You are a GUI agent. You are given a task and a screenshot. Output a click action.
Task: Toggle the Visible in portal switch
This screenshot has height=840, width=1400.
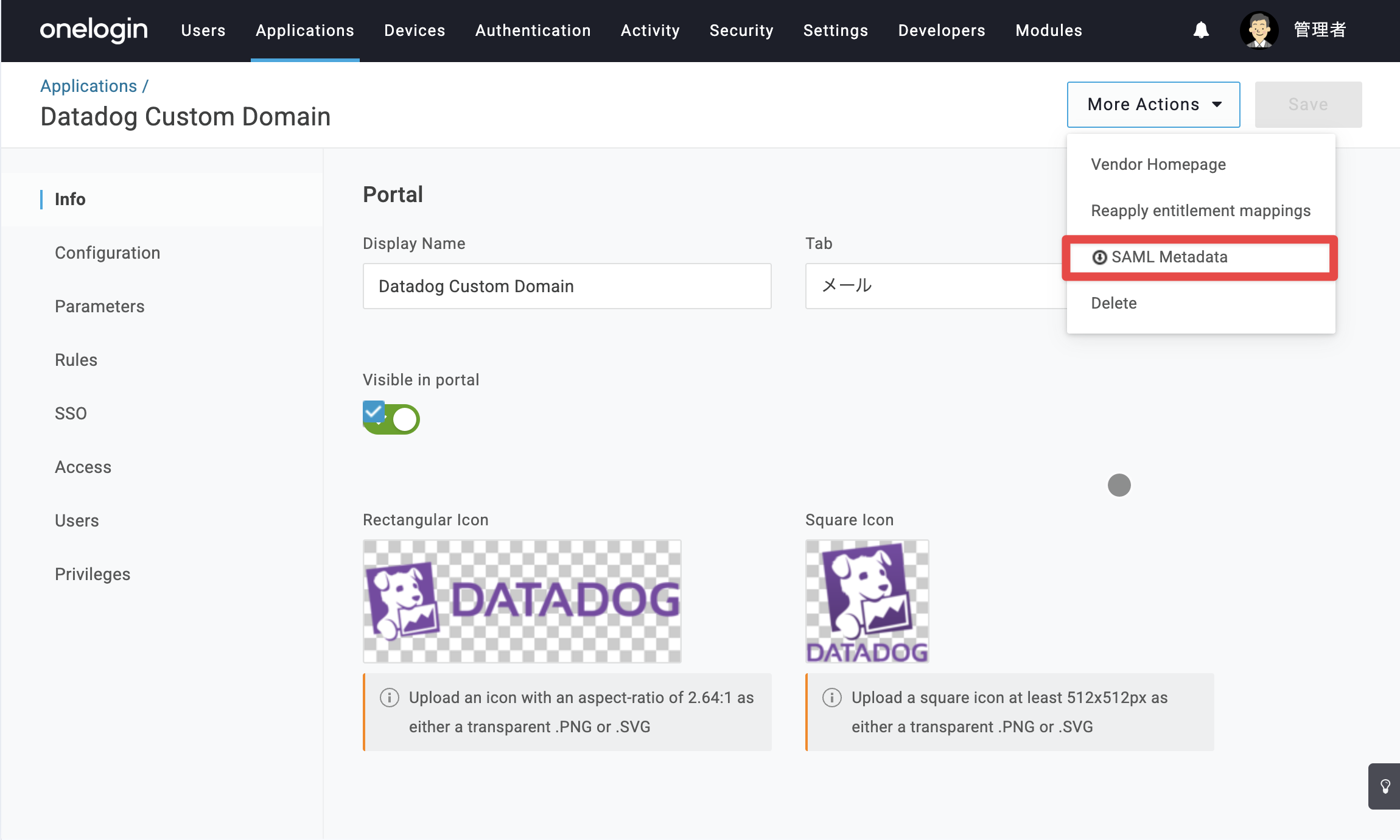pyautogui.click(x=391, y=419)
